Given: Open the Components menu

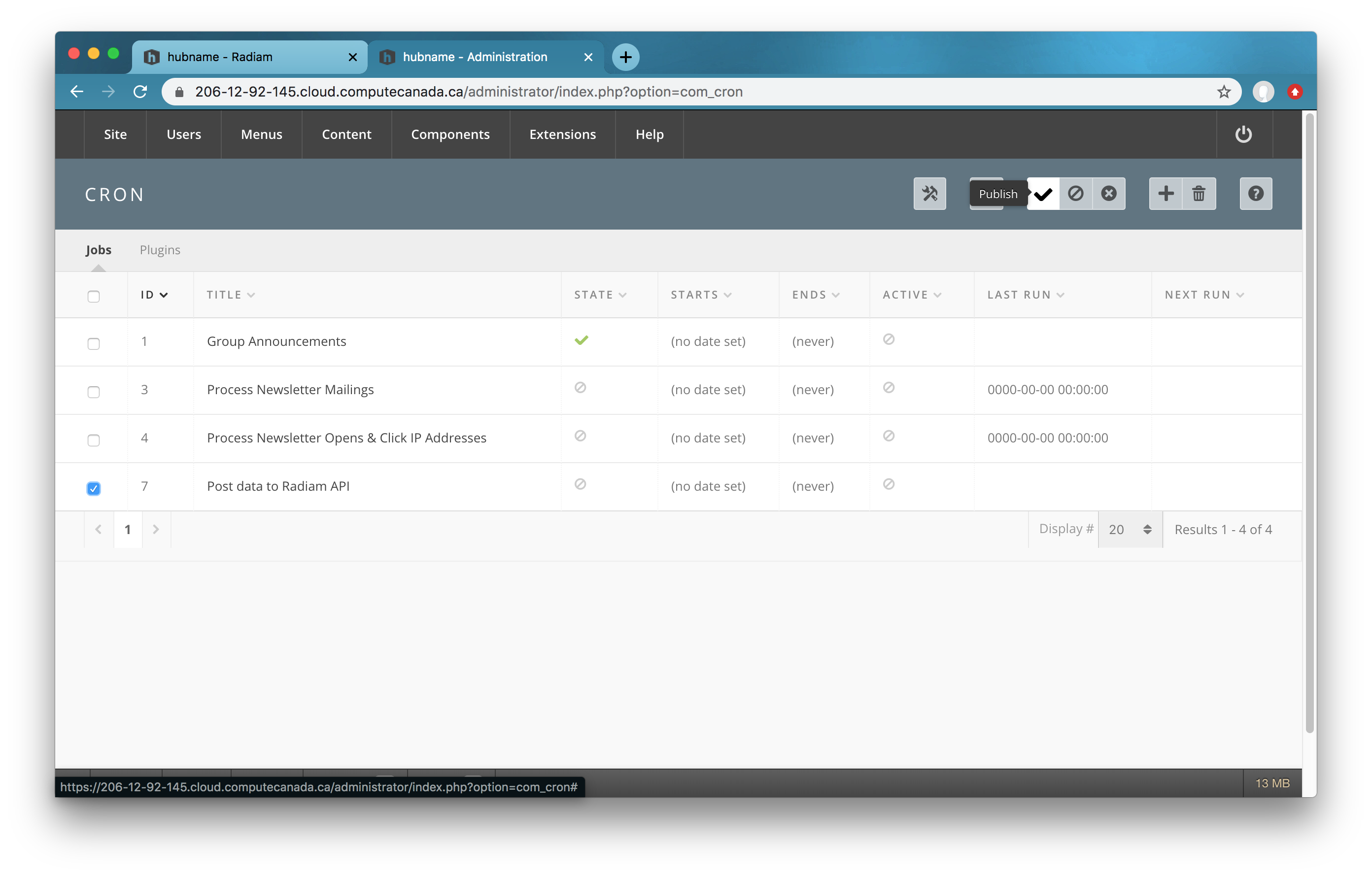Looking at the screenshot, I should (x=450, y=135).
